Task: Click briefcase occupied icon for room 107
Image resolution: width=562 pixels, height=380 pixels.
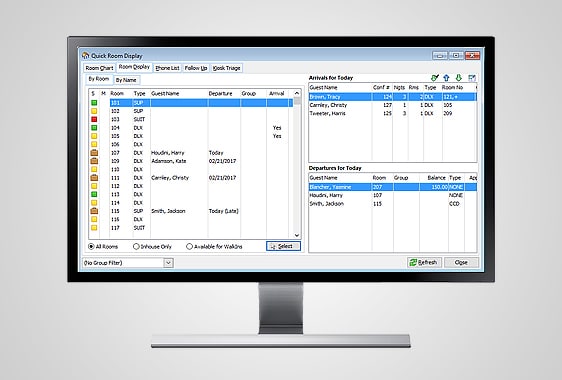Action: pos(94,153)
